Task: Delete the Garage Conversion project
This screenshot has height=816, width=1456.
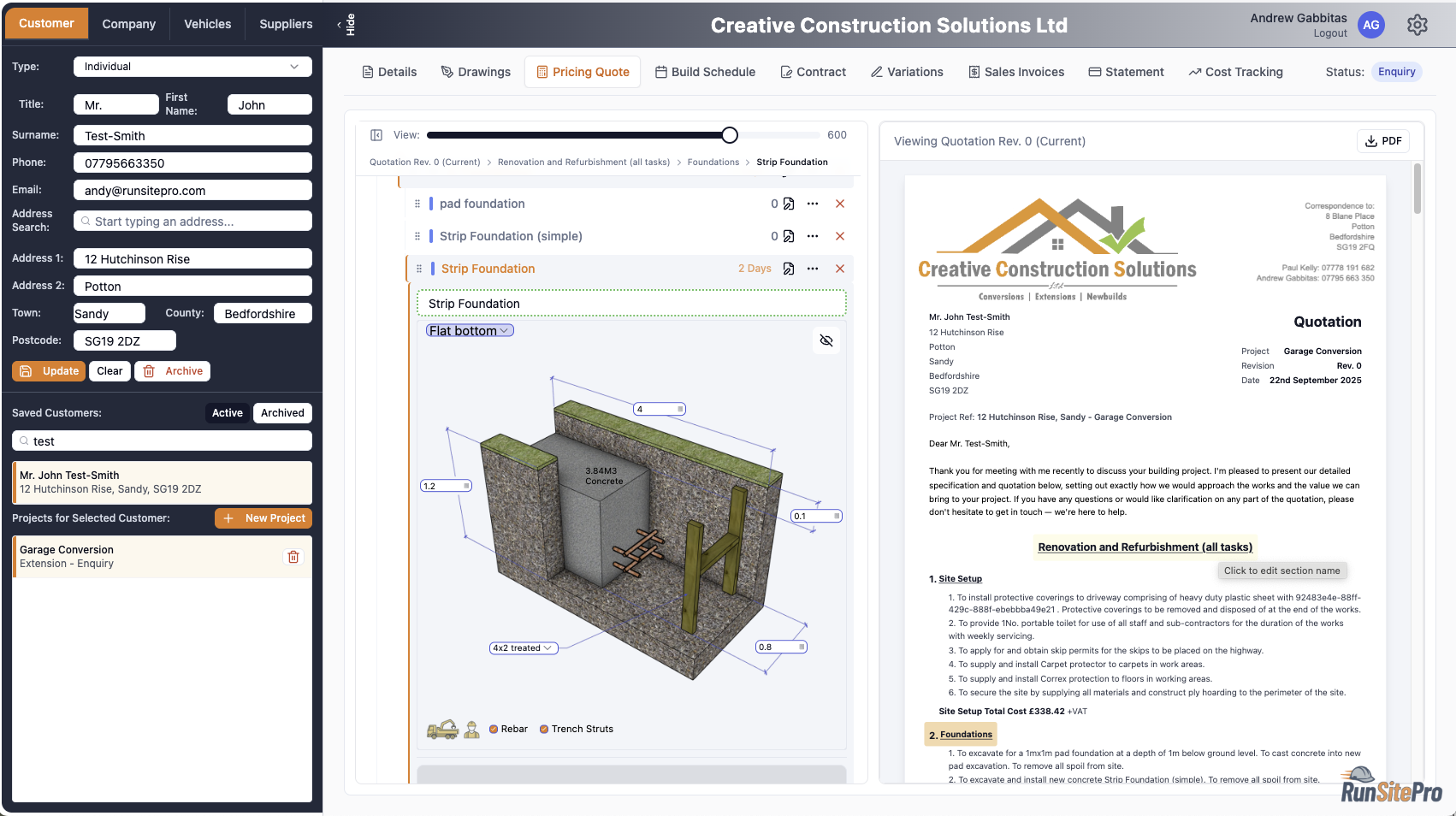Action: pos(293,557)
